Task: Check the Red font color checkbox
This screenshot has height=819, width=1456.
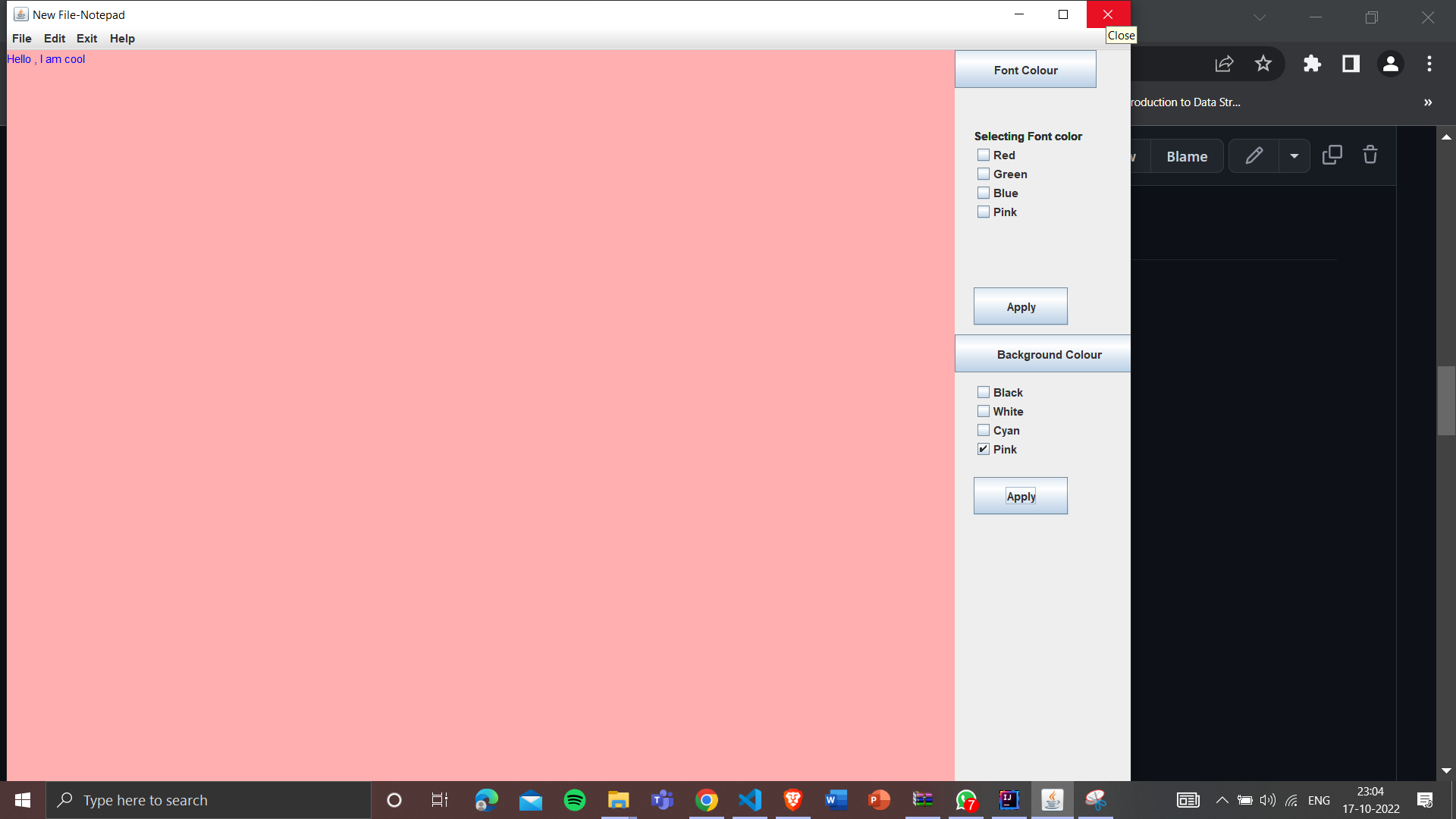Action: click(x=983, y=154)
